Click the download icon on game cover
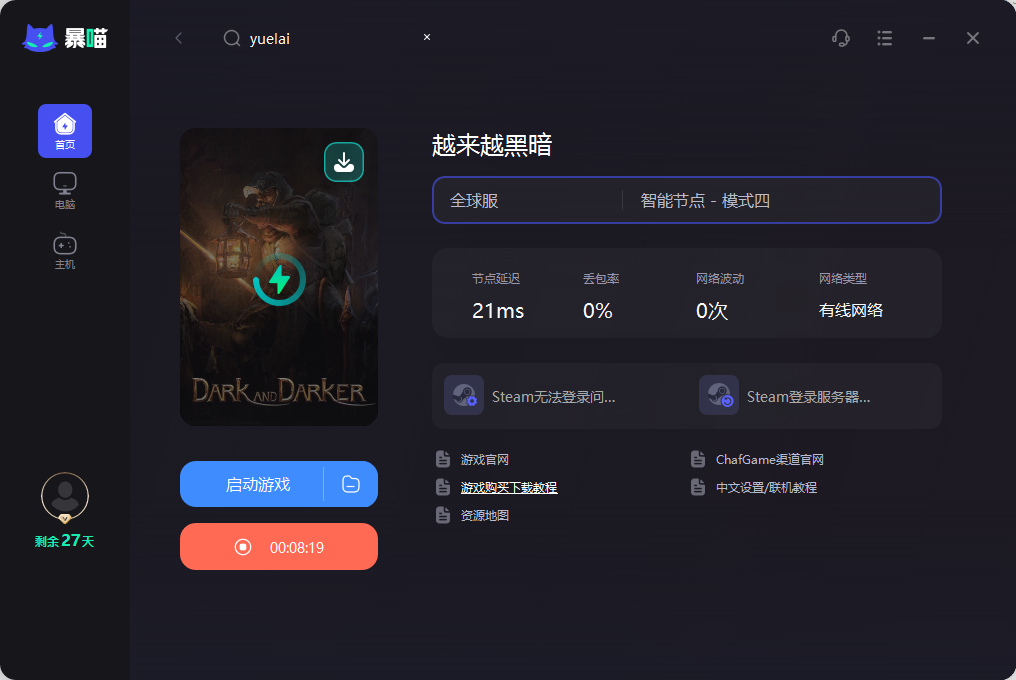 pyautogui.click(x=344, y=162)
